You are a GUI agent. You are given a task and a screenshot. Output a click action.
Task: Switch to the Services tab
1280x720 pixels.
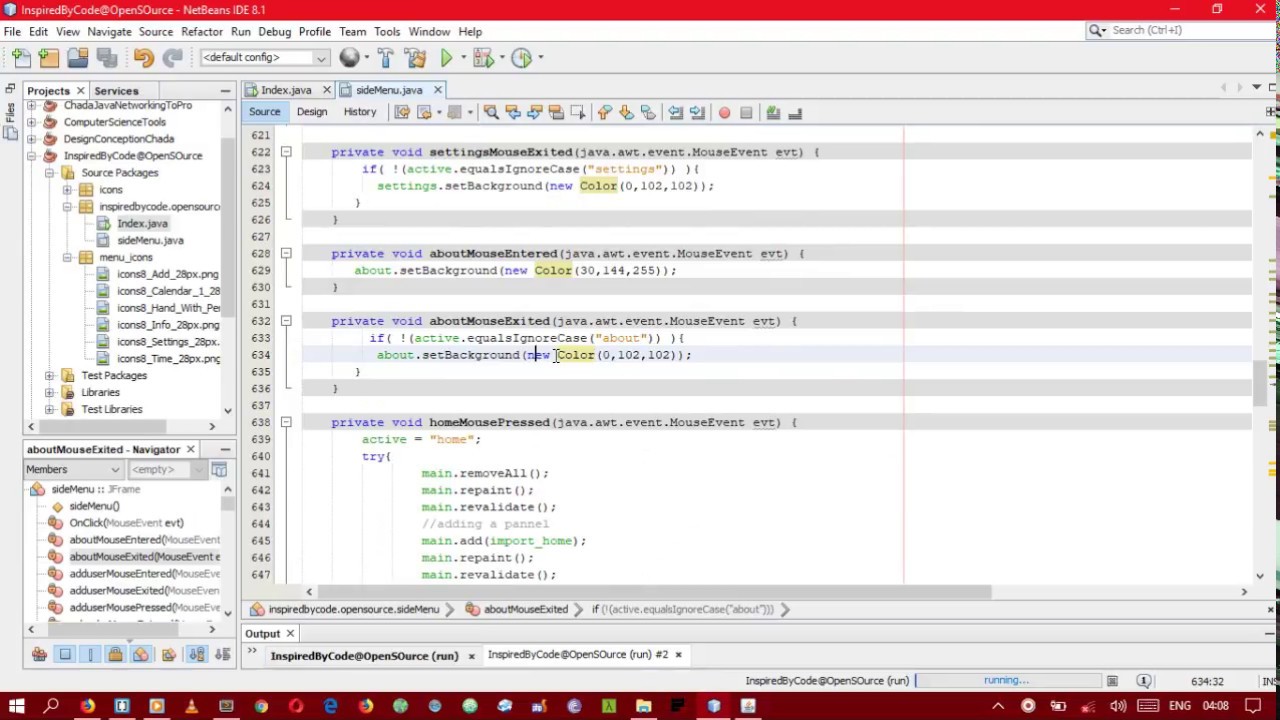tap(116, 90)
